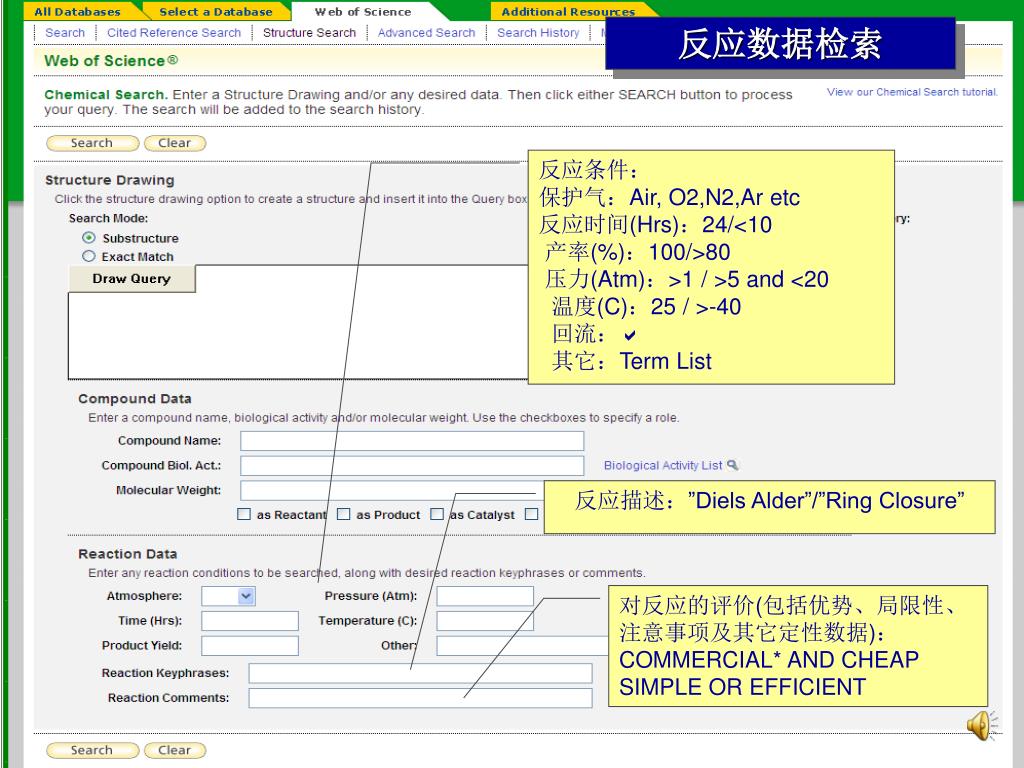
Task: Open the Select a Database tab
Action: pyautogui.click(x=216, y=11)
